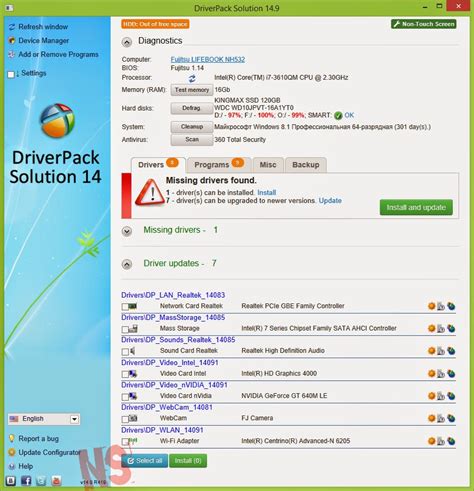Image resolution: width=474 pixels, height=491 pixels.
Task: Click globe icon in FJ Camera row
Action: (451, 418)
